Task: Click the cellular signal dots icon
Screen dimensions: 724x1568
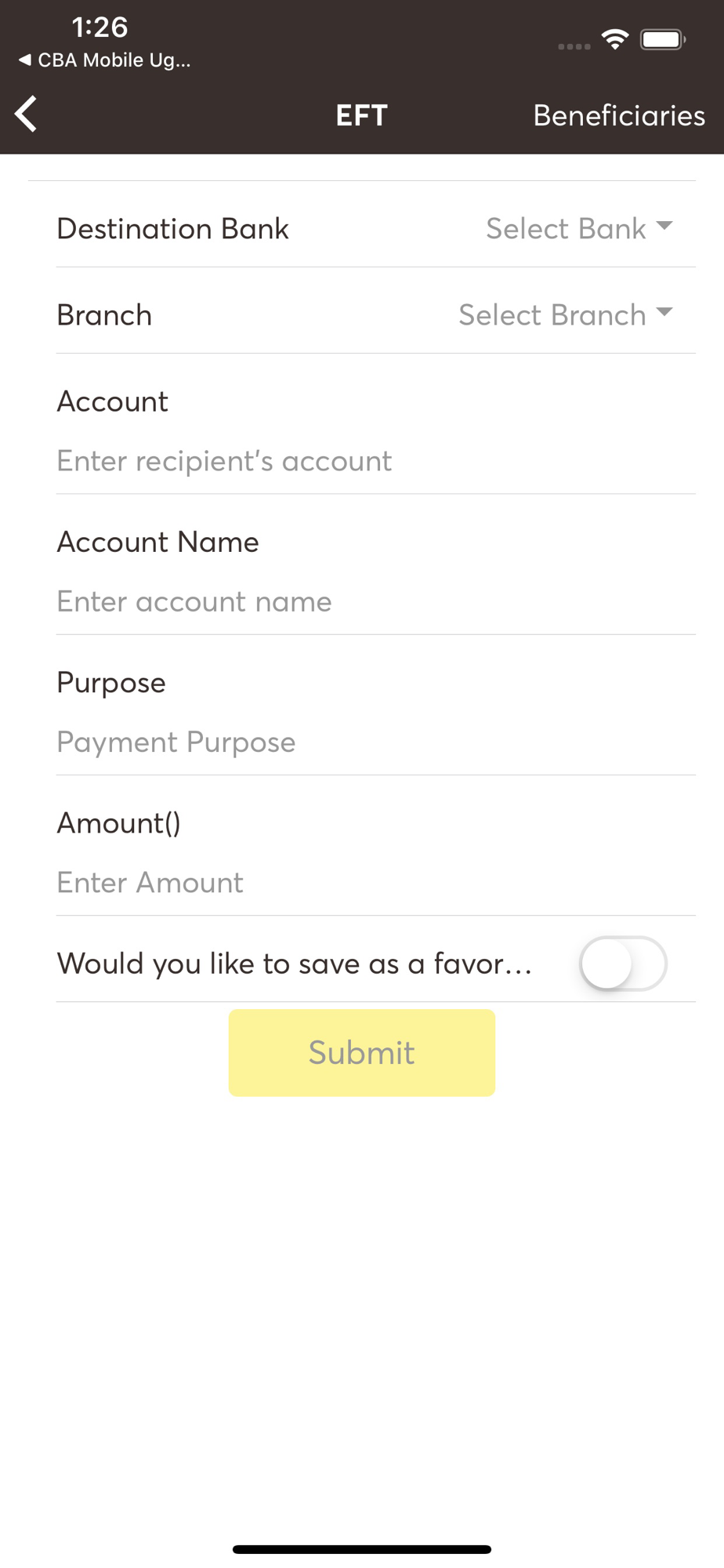Action: [x=574, y=46]
